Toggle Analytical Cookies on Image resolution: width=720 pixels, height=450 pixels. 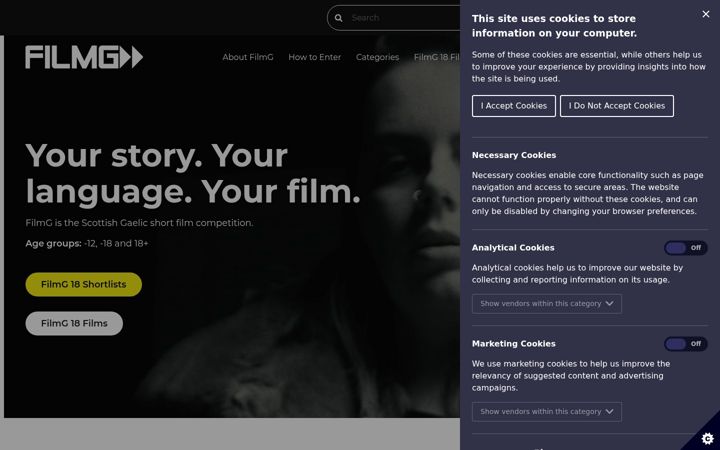[x=686, y=248]
